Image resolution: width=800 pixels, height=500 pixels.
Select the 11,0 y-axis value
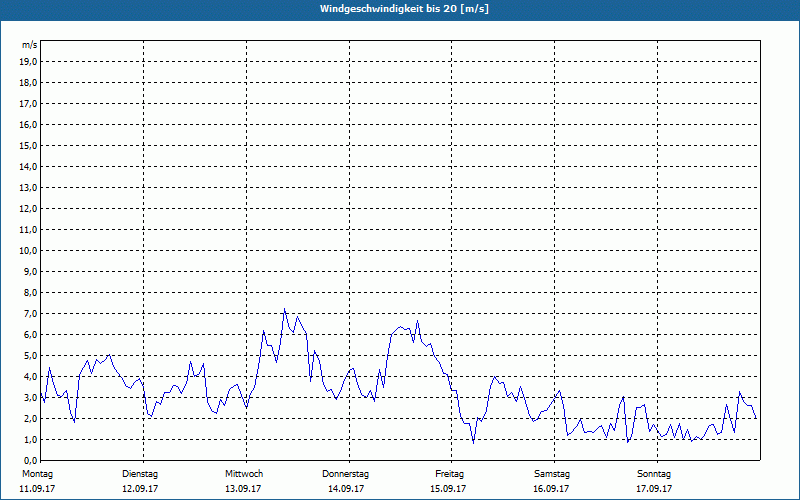28,230
